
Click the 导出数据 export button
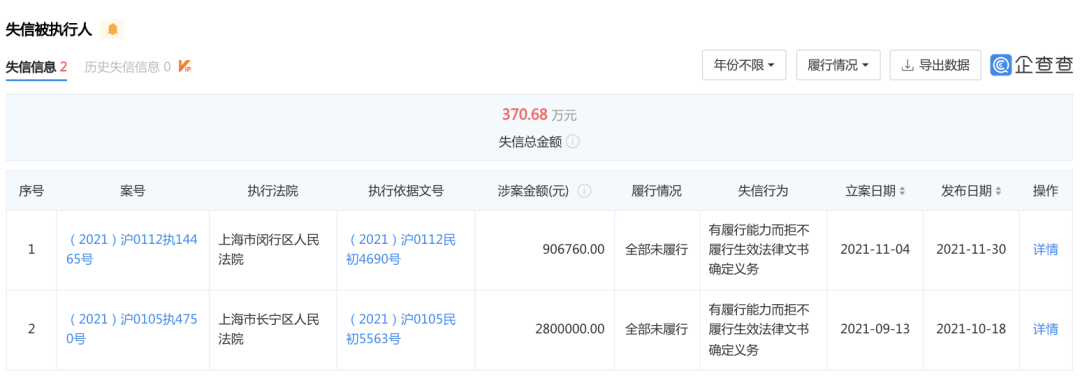click(935, 65)
